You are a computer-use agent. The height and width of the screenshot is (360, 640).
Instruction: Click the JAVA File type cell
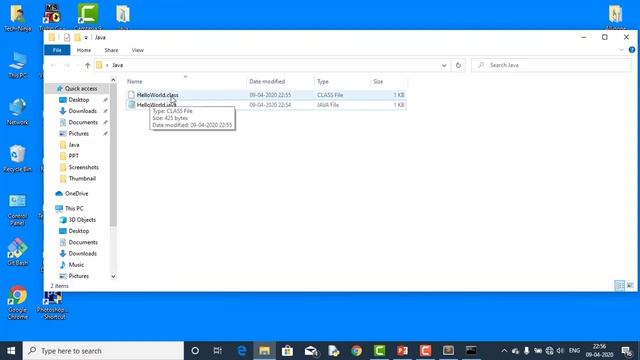(x=328, y=105)
